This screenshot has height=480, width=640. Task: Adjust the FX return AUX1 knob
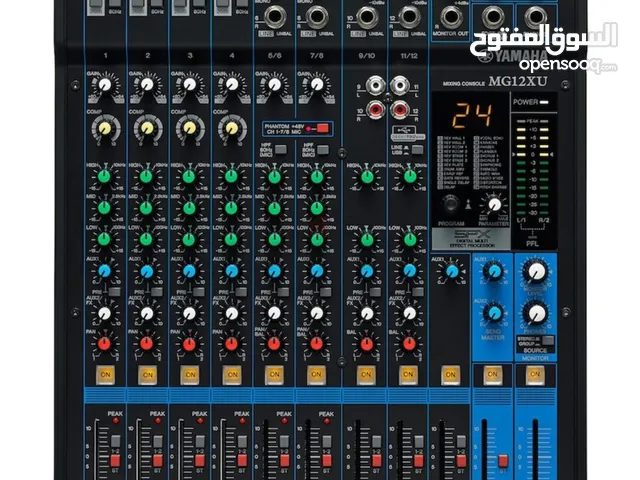(x=451, y=271)
